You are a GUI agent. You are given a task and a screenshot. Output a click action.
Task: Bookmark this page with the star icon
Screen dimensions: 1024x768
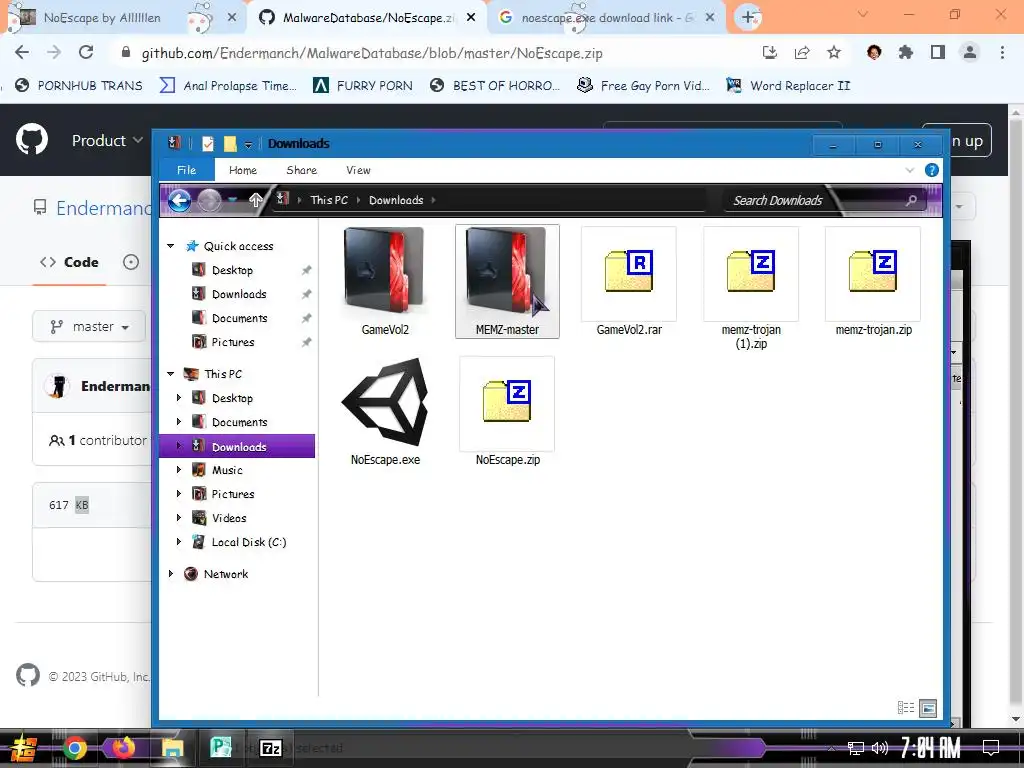[834, 52]
